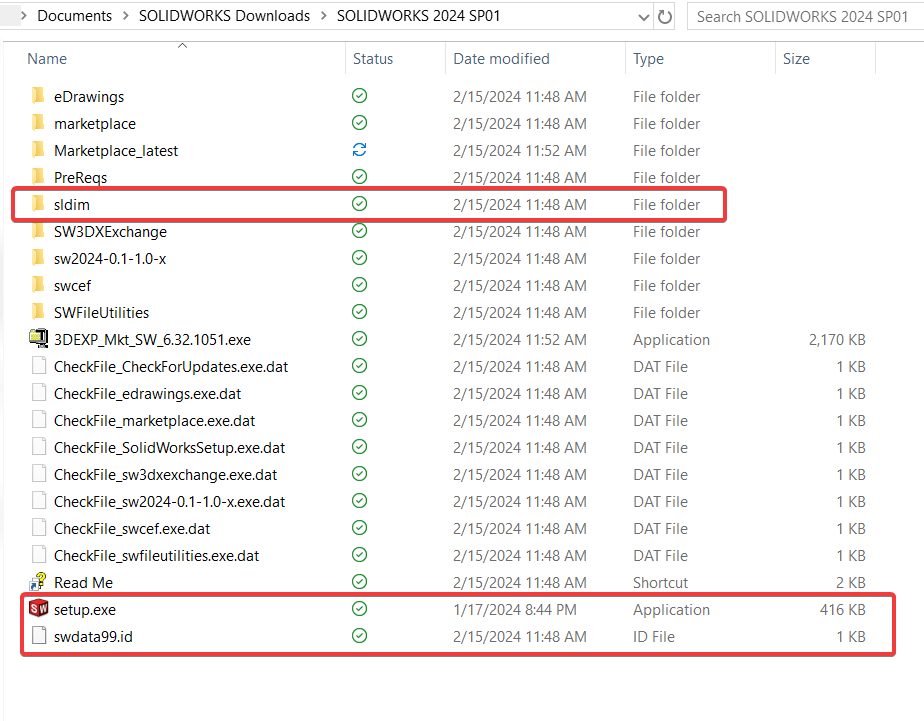Click the Status column header

pos(373,59)
